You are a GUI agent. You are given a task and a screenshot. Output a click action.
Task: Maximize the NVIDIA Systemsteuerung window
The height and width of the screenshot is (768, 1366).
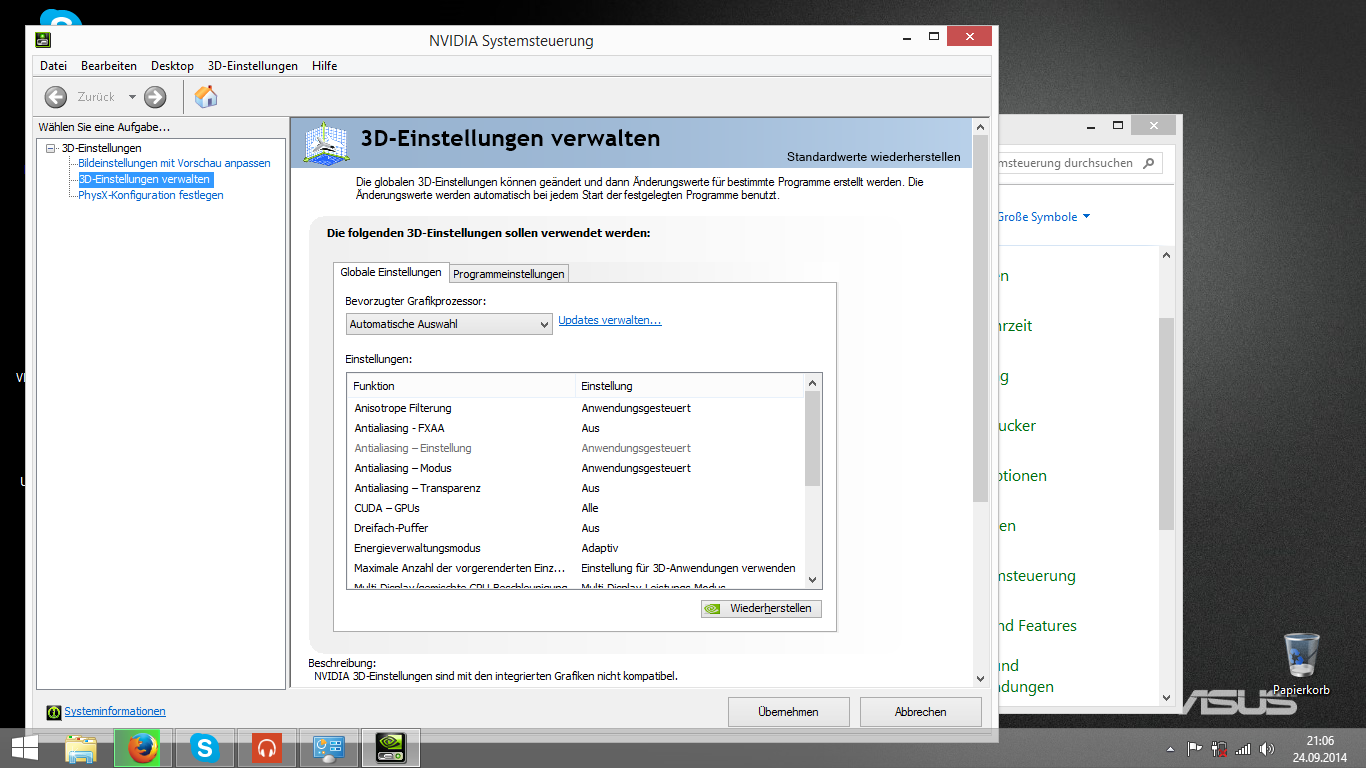coord(934,37)
